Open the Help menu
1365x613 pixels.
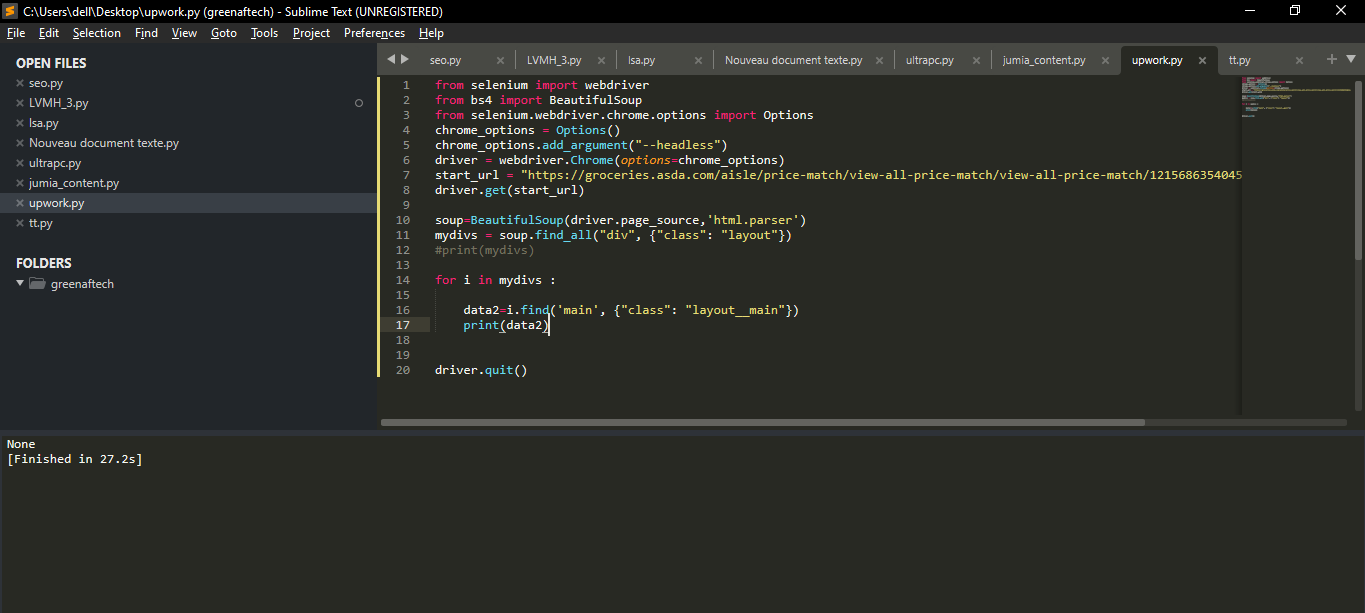[x=432, y=33]
